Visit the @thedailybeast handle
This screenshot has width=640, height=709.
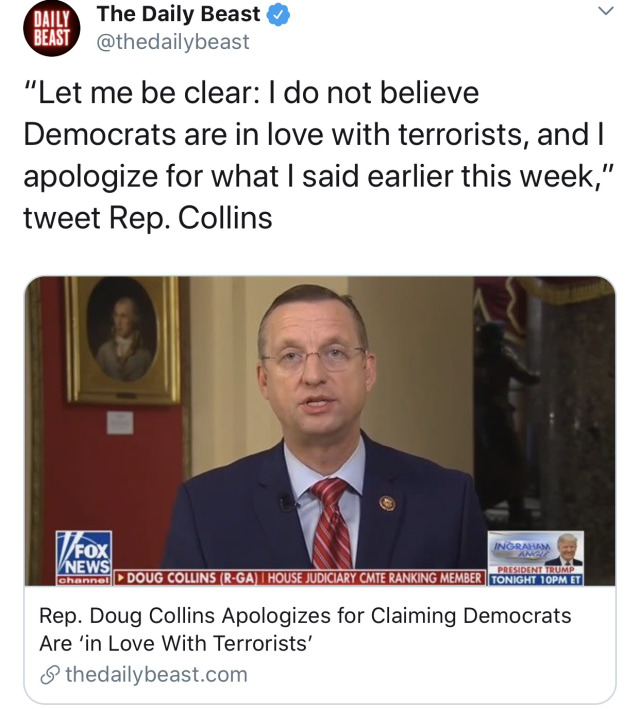[x=173, y=42]
